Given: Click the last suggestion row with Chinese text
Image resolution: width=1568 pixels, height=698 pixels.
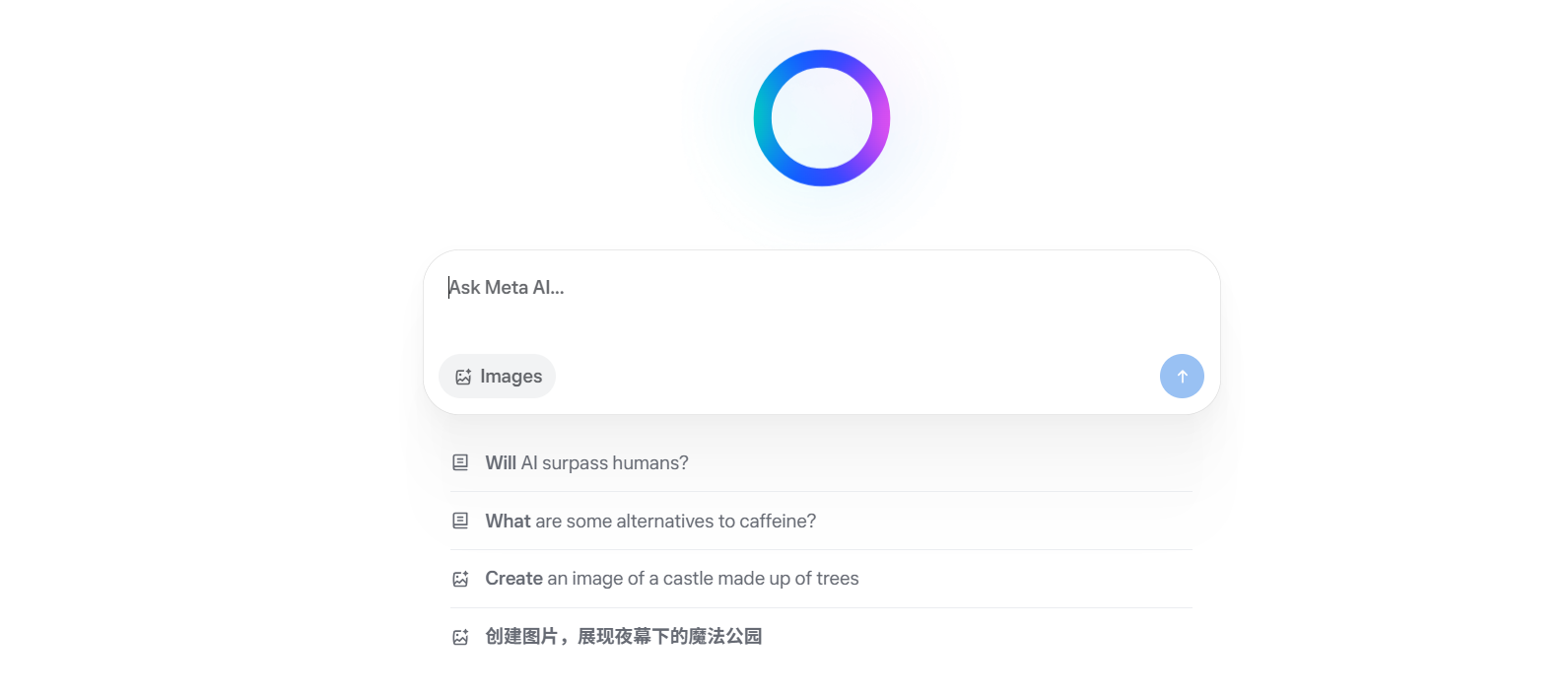Looking at the screenshot, I should click(x=623, y=637).
